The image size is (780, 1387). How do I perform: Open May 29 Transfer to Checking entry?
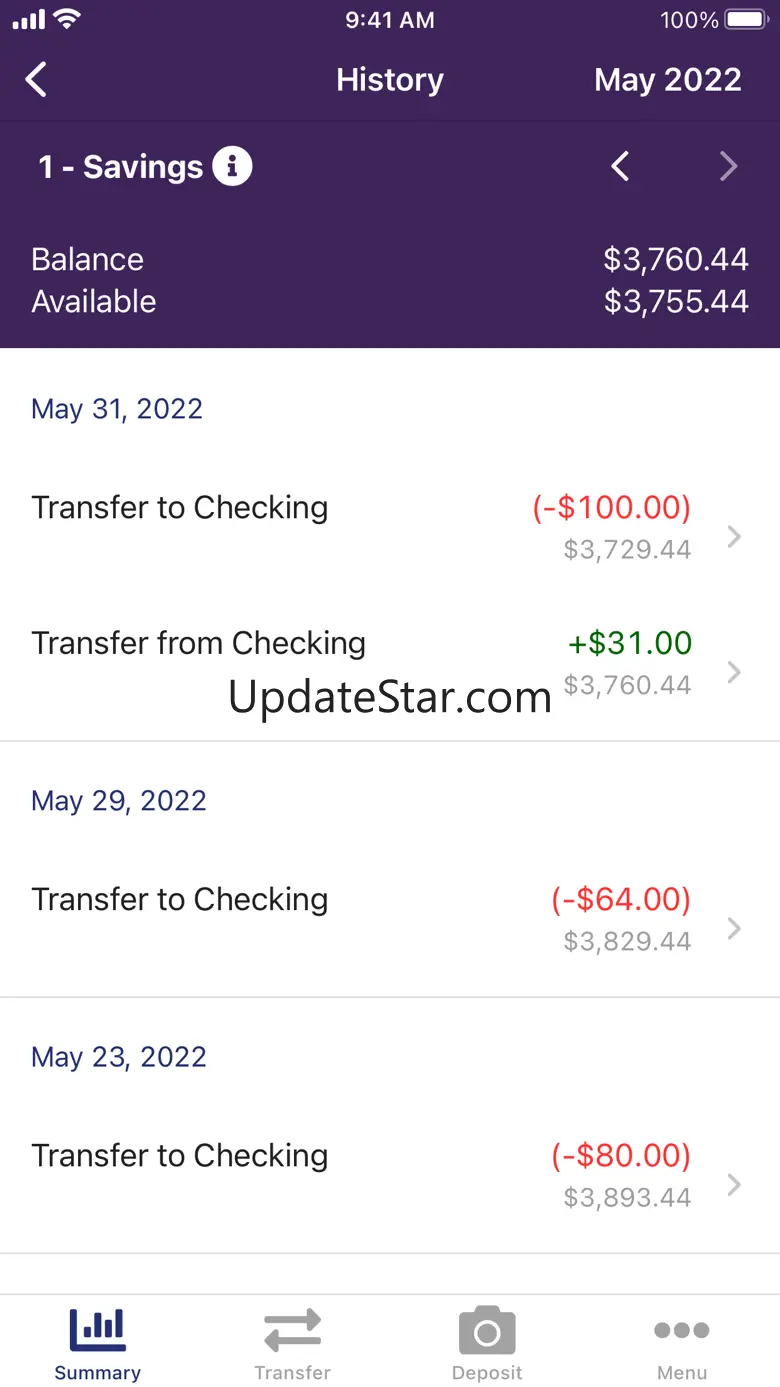[390, 920]
